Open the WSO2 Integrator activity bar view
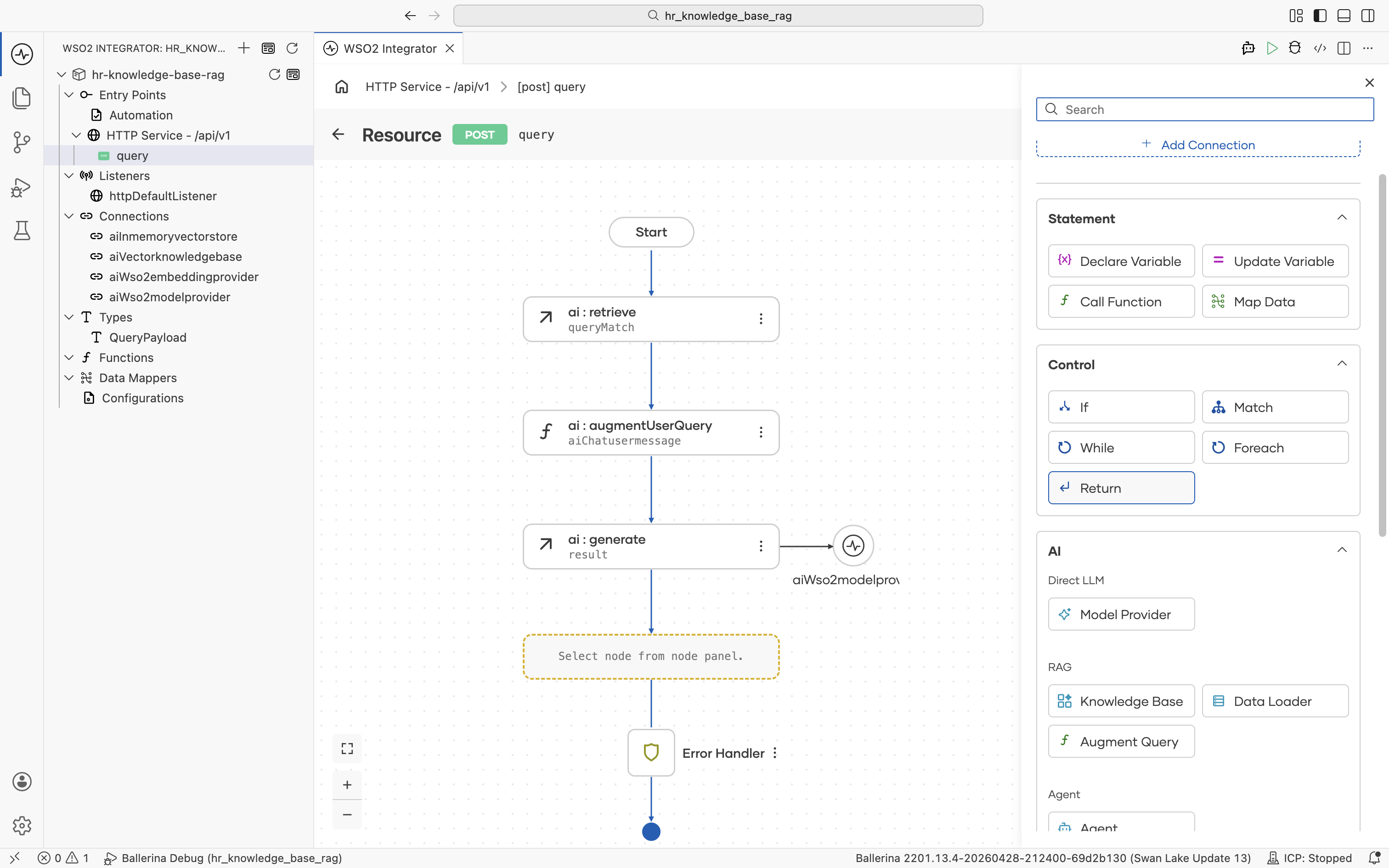Screen dimensions: 1389x868 (22, 54)
